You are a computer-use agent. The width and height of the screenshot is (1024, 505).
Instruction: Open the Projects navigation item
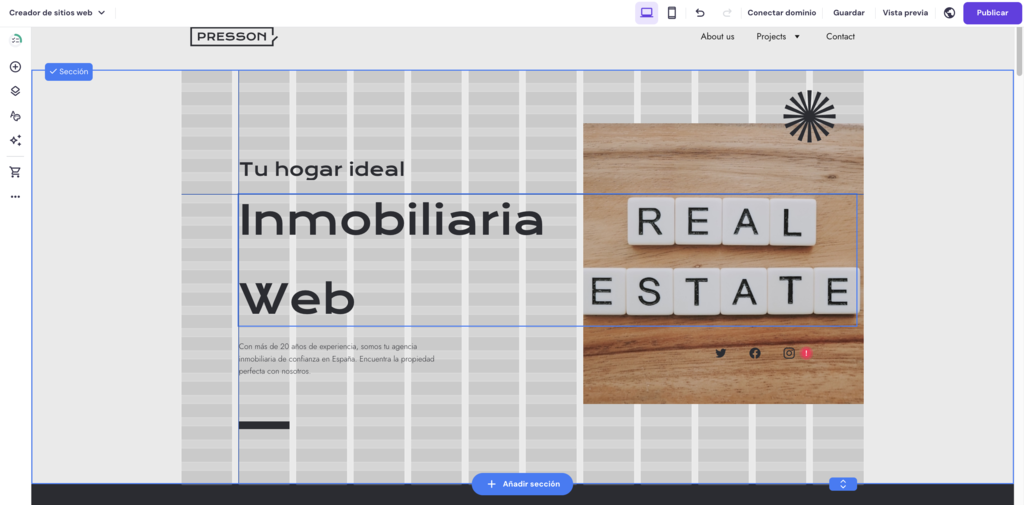771,37
